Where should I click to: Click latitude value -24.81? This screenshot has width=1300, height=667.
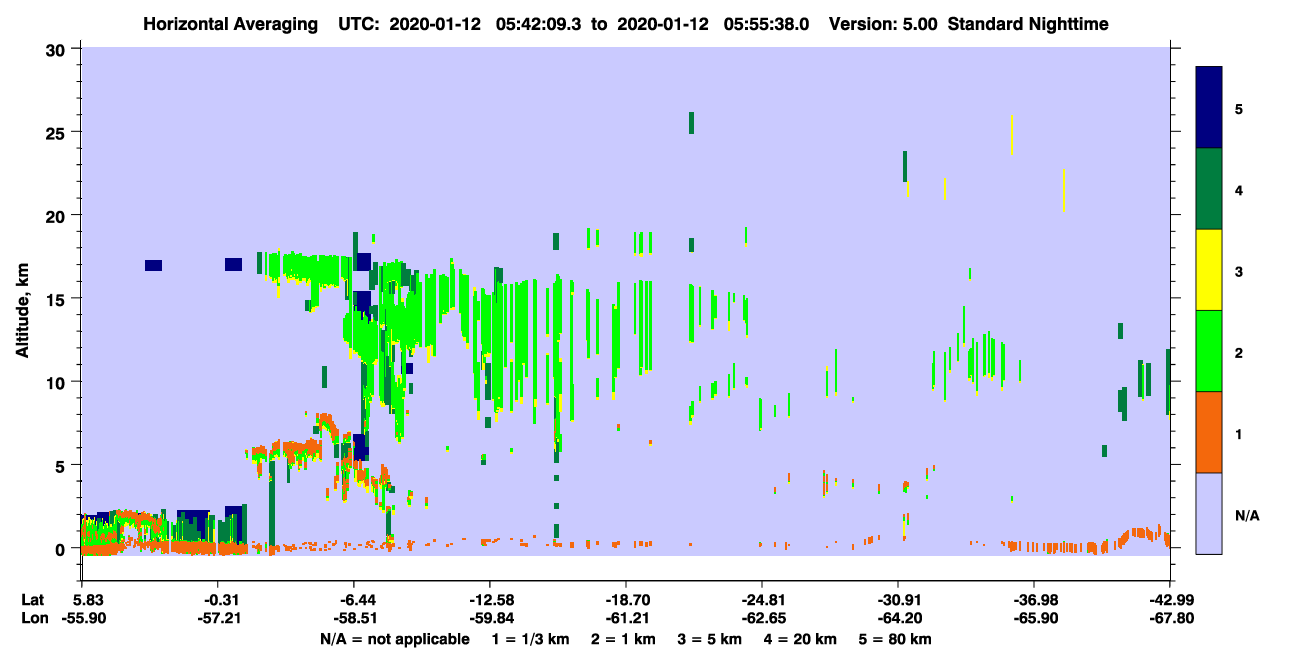click(x=762, y=600)
